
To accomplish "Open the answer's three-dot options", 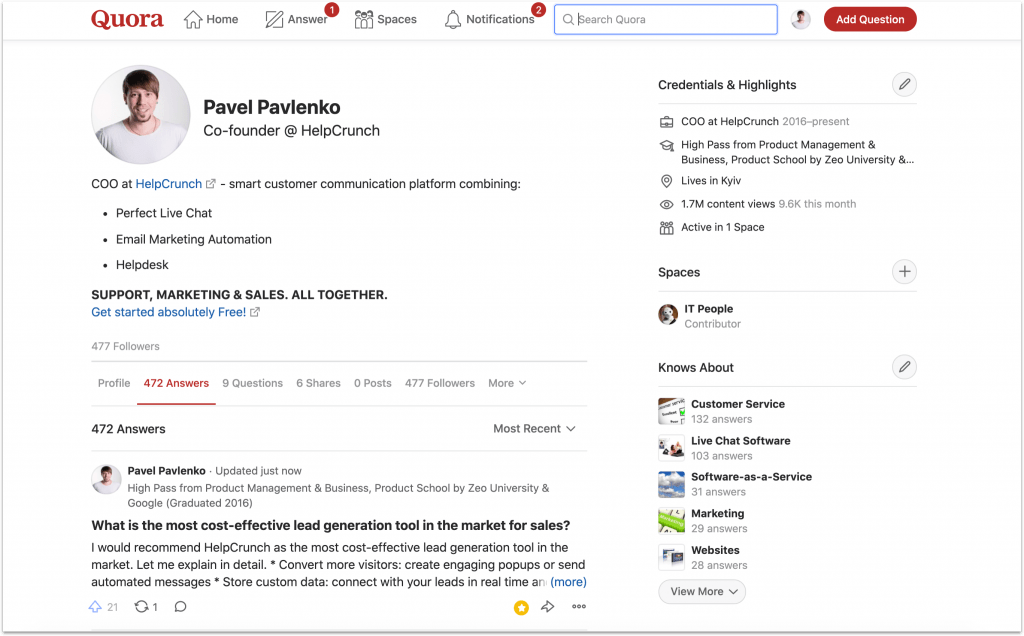I will 579,607.
